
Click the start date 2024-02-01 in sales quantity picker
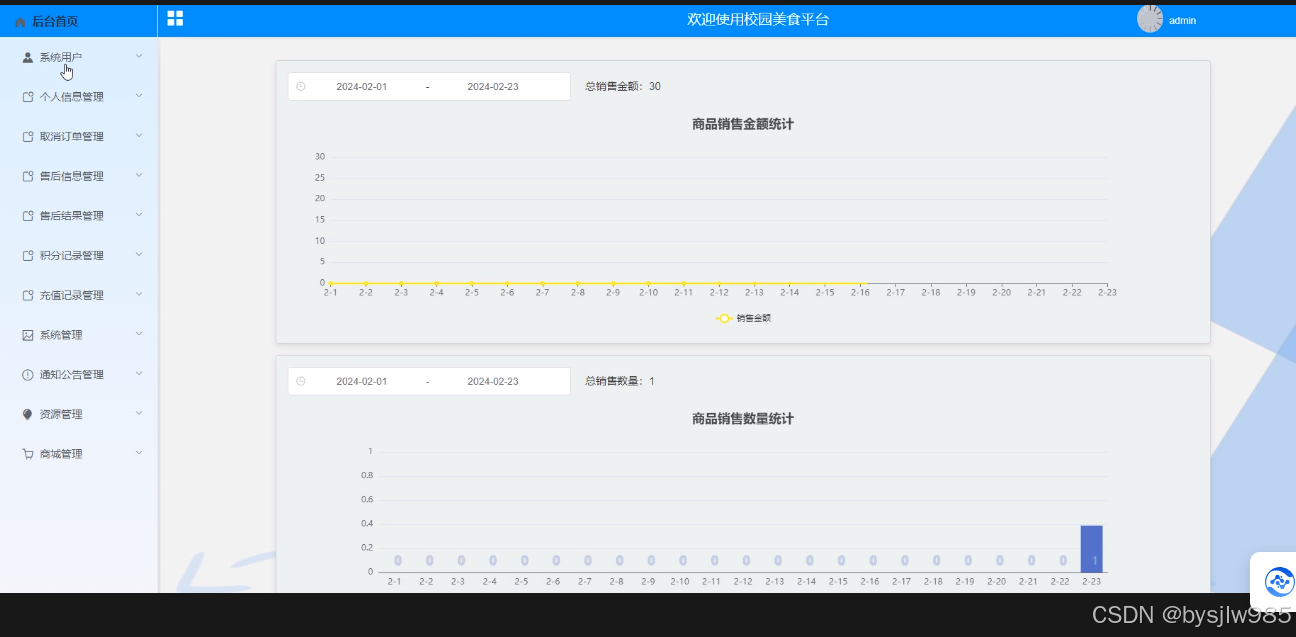[361, 381]
